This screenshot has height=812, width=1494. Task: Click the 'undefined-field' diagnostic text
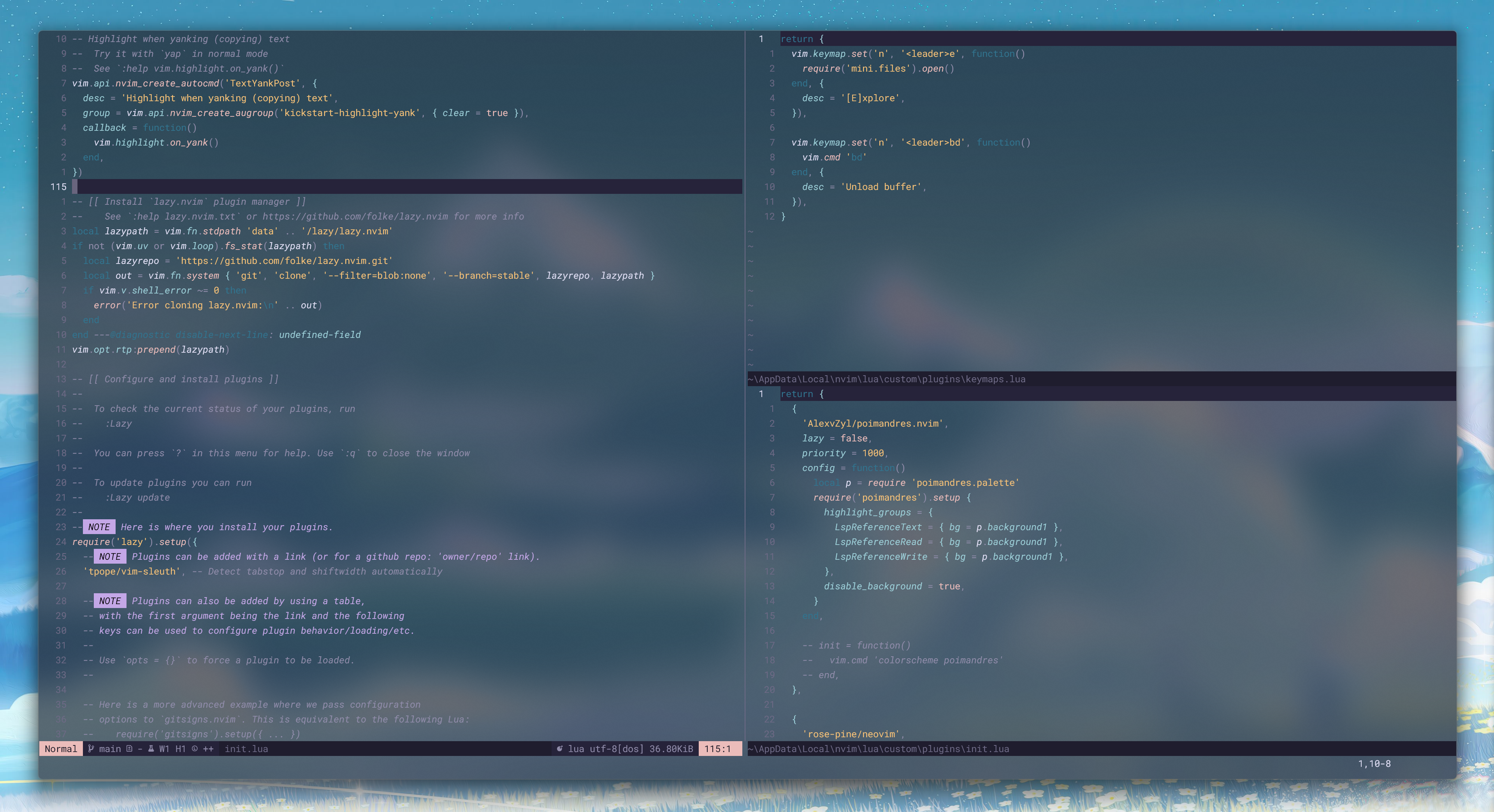pyautogui.click(x=320, y=335)
